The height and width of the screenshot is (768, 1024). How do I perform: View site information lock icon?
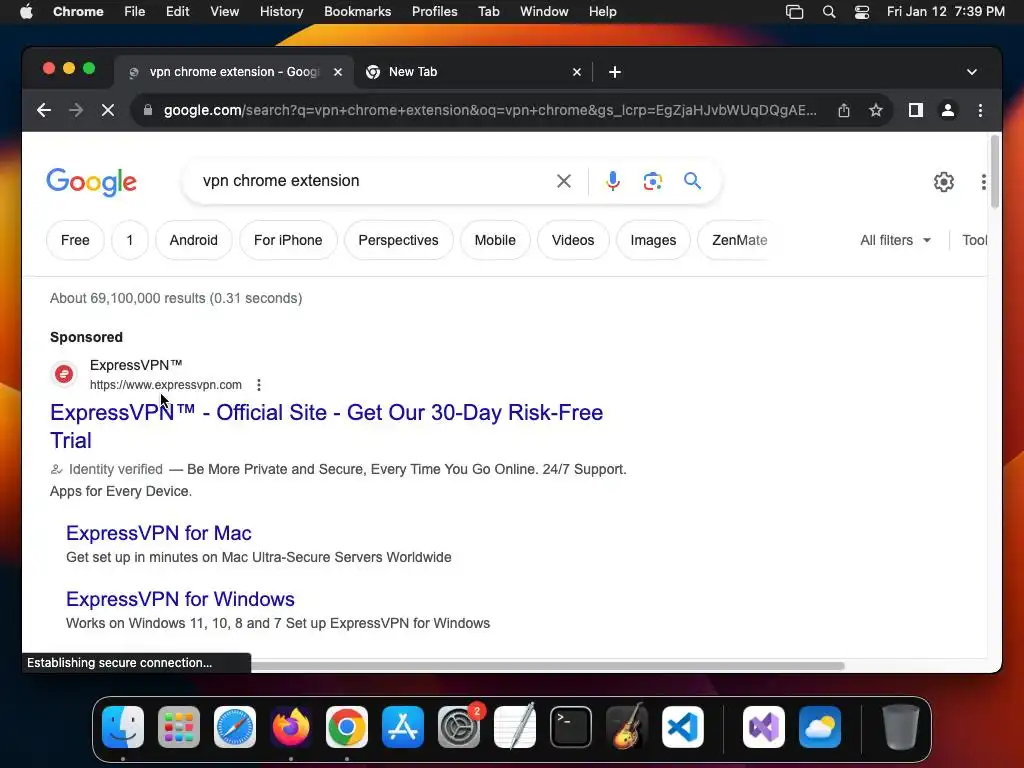click(x=148, y=110)
